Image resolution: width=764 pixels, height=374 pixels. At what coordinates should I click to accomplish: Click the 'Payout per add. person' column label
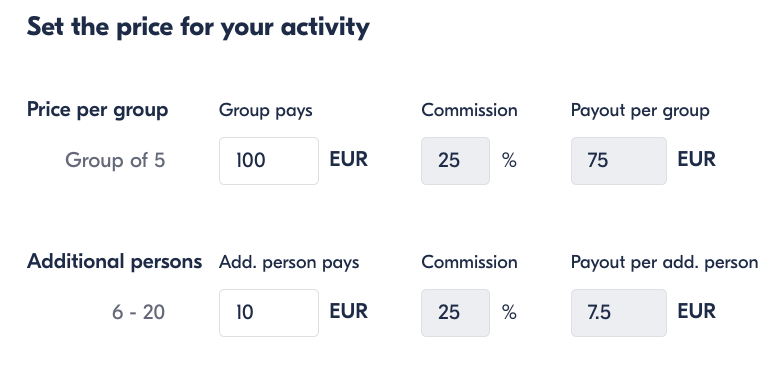[x=665, y=262]
